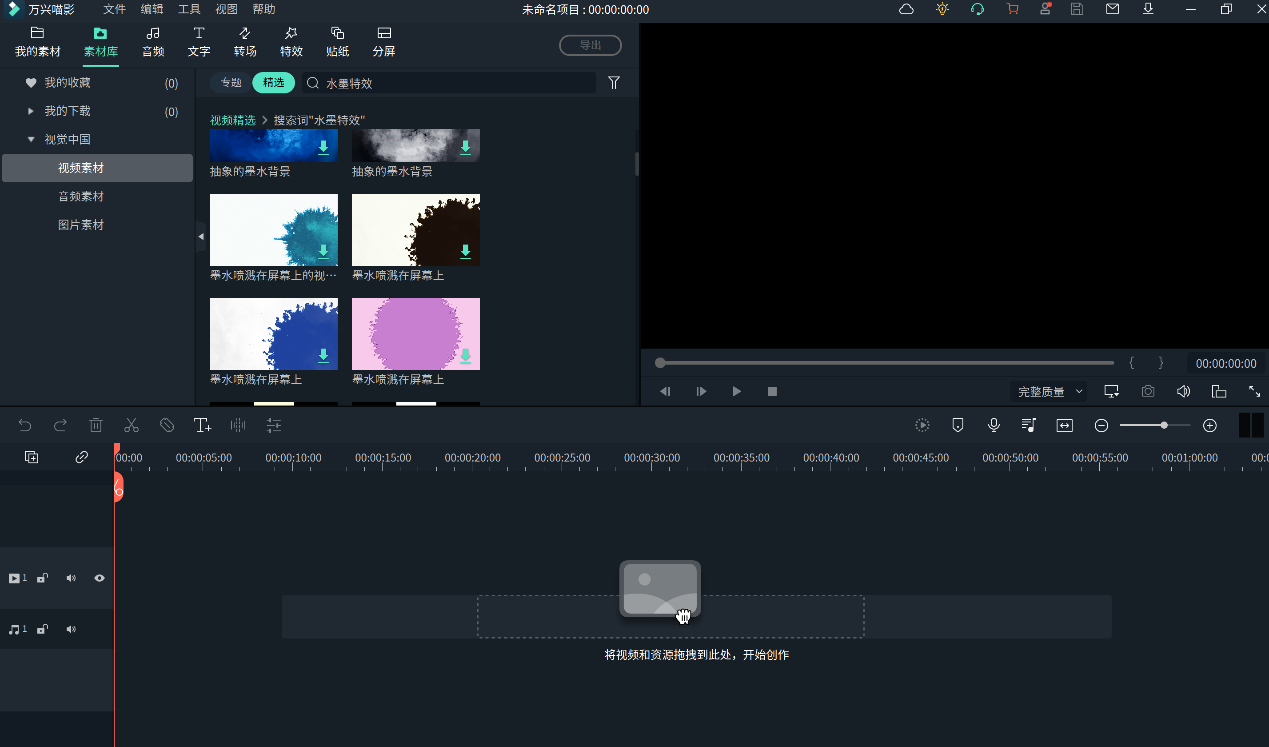Screen dimensions: 1269x747
Task: Click the delete trash icon in timeline toolbar
Action: (96, 425)
